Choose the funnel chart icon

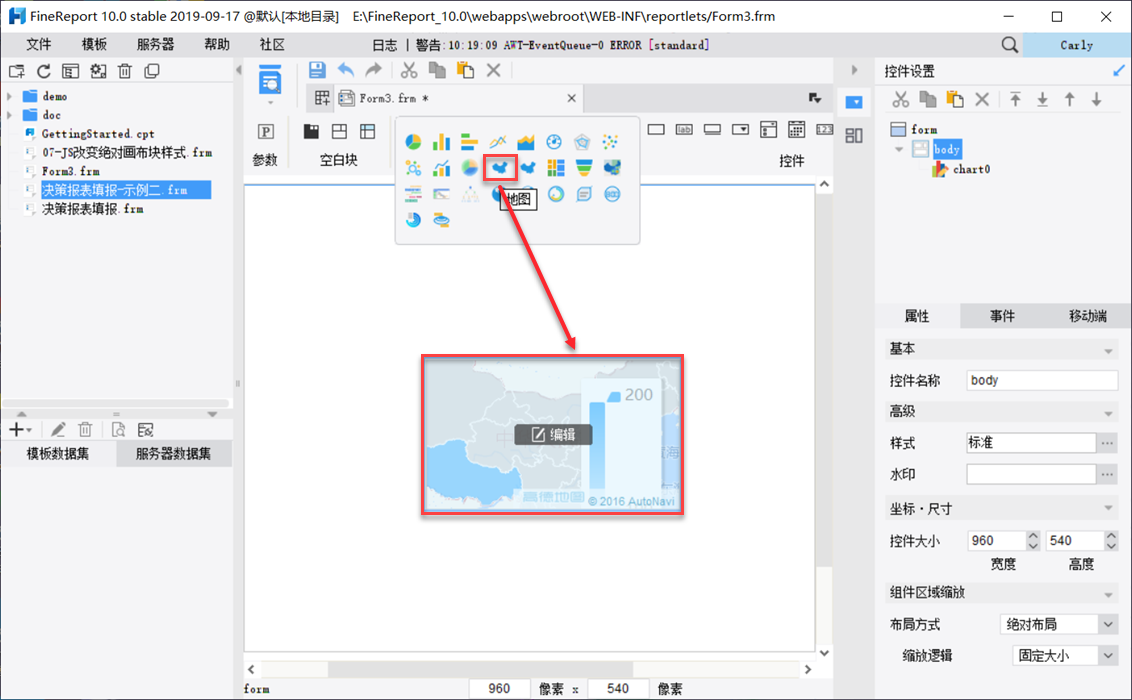coord(584,168)
